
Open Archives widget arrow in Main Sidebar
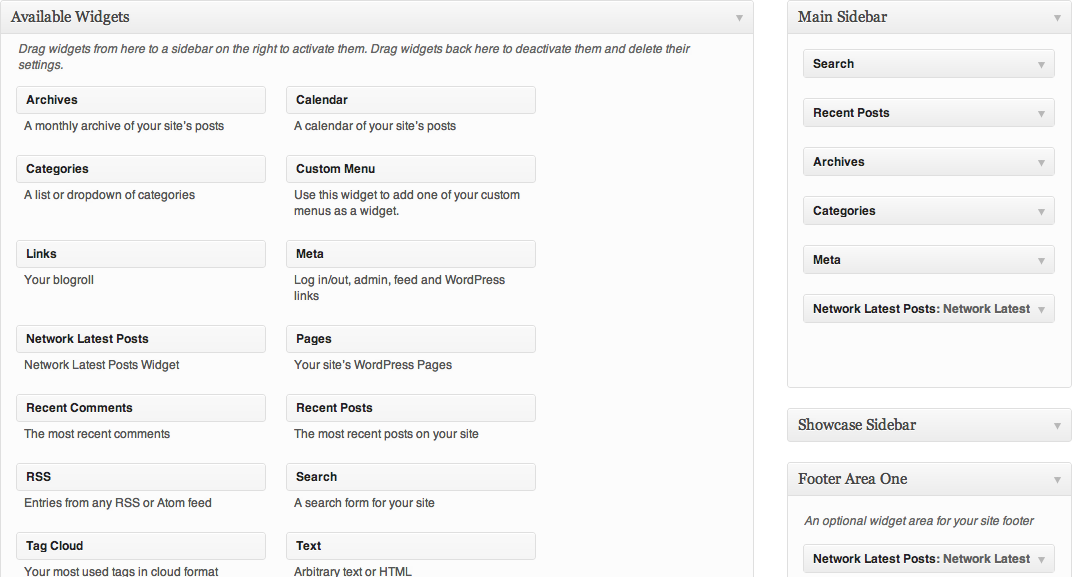pos(1041,163)
